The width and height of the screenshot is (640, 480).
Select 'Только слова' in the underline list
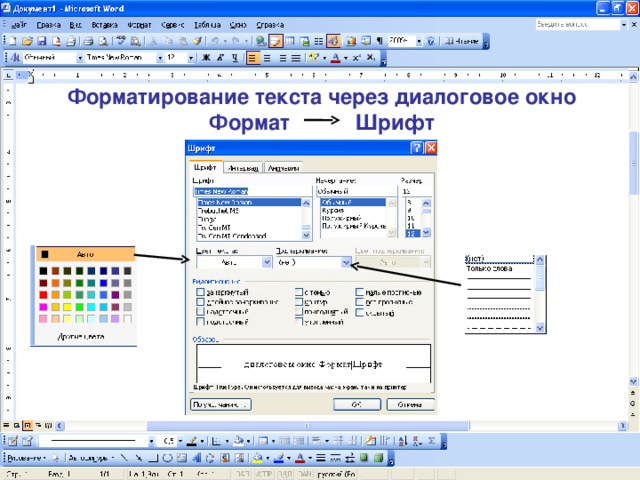click(x=490, y=268)
